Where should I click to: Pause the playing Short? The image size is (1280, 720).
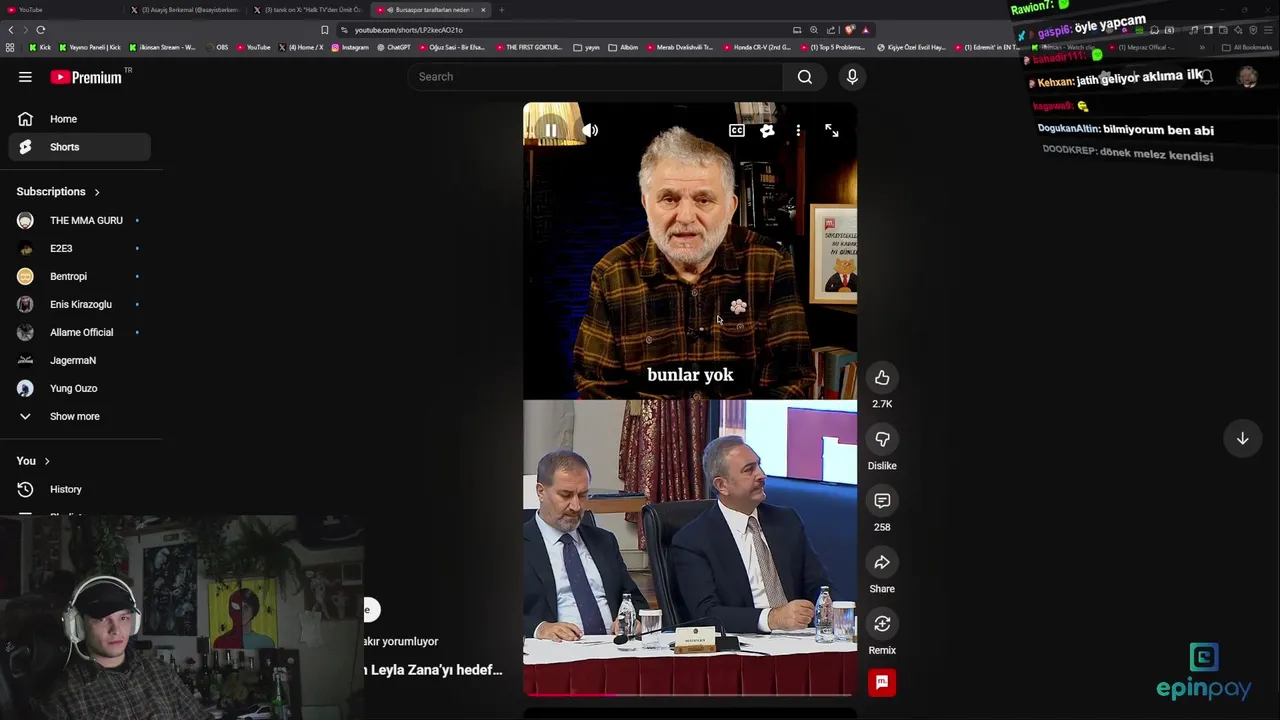tap(550, 130)
